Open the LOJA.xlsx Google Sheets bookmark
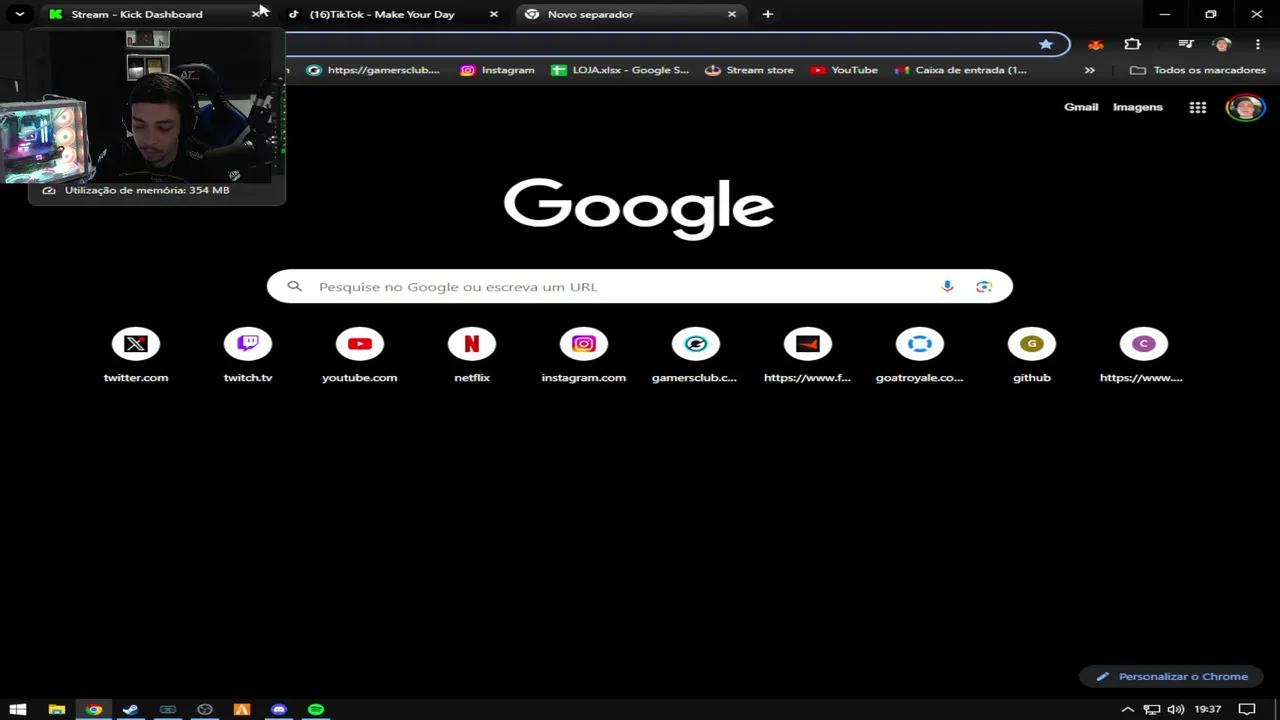 pyautogui.click(x=620, y=70)
